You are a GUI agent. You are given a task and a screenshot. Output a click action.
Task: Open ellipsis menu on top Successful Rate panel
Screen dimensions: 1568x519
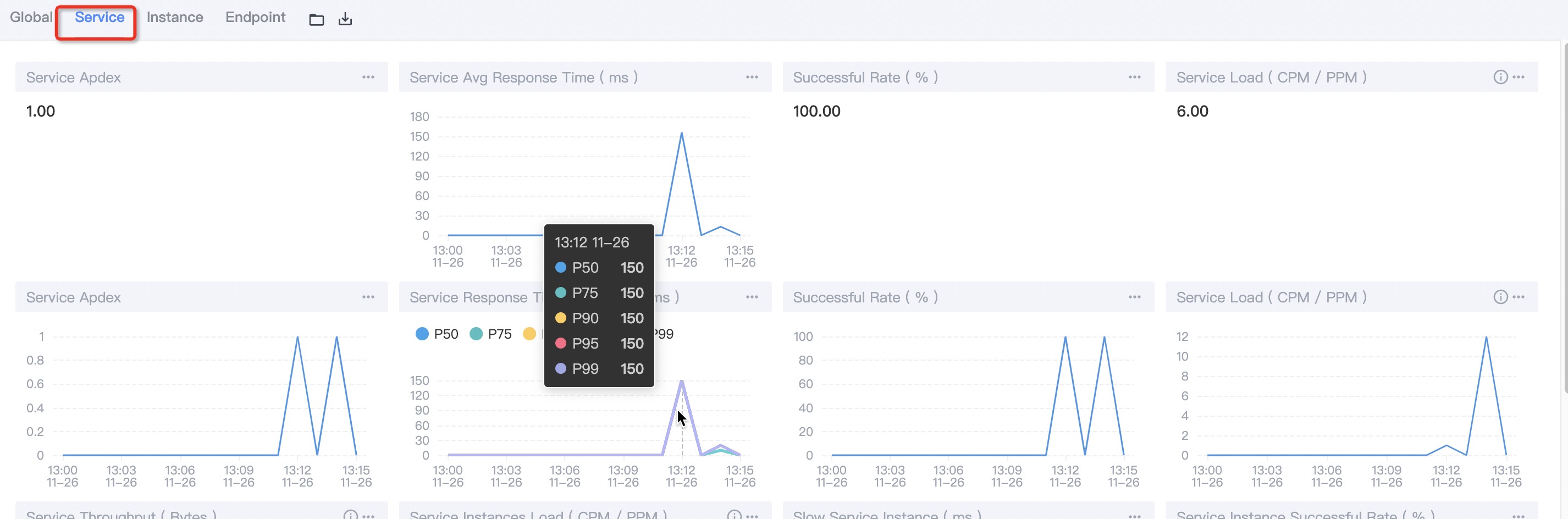(1135, 78)
